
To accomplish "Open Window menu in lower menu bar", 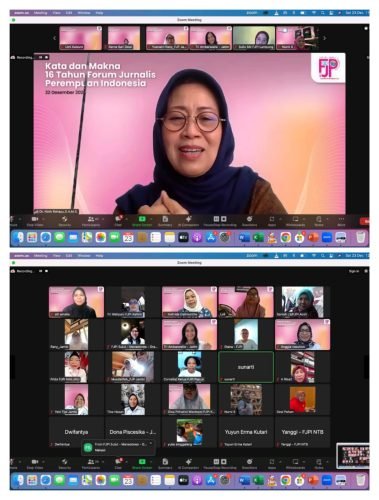I will coord(84,256).
